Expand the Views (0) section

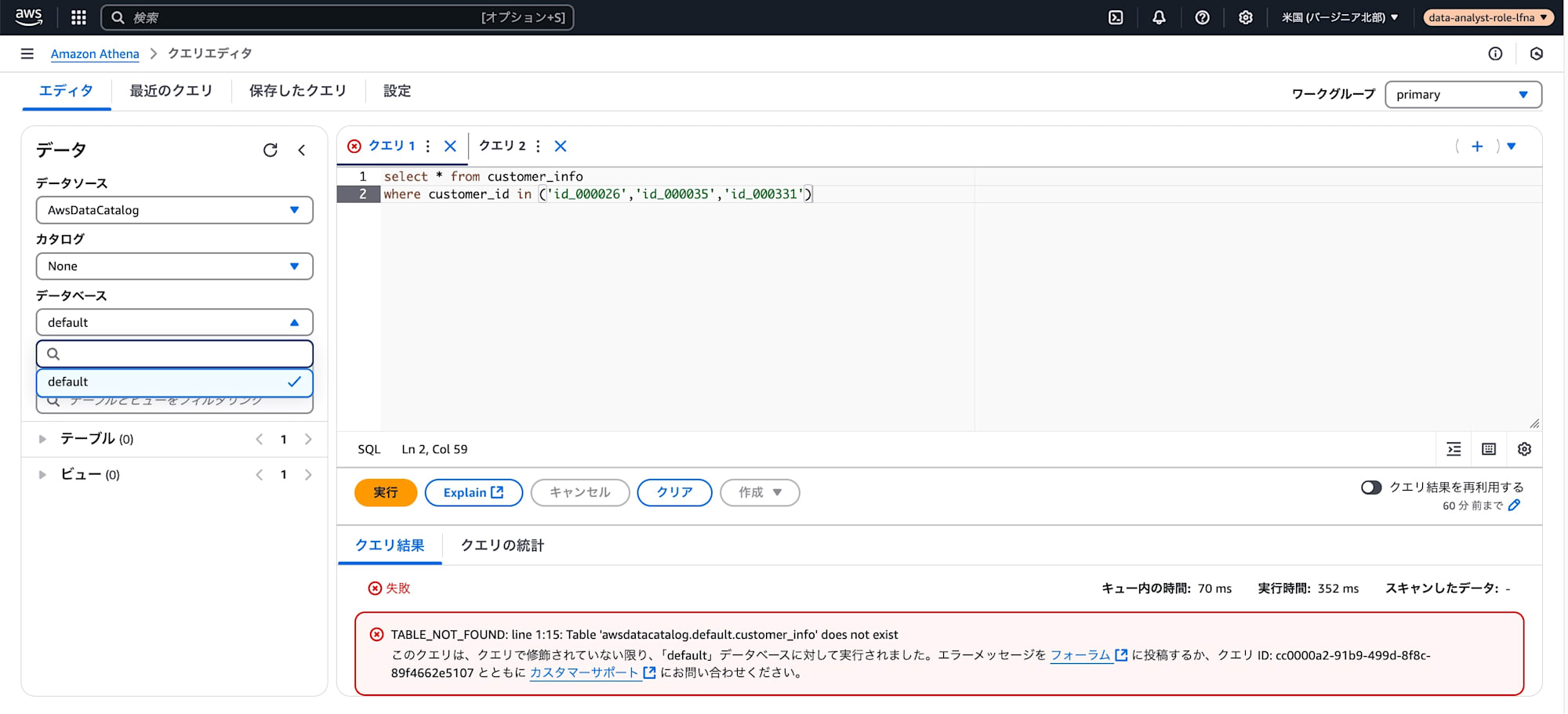pos(42,474)
